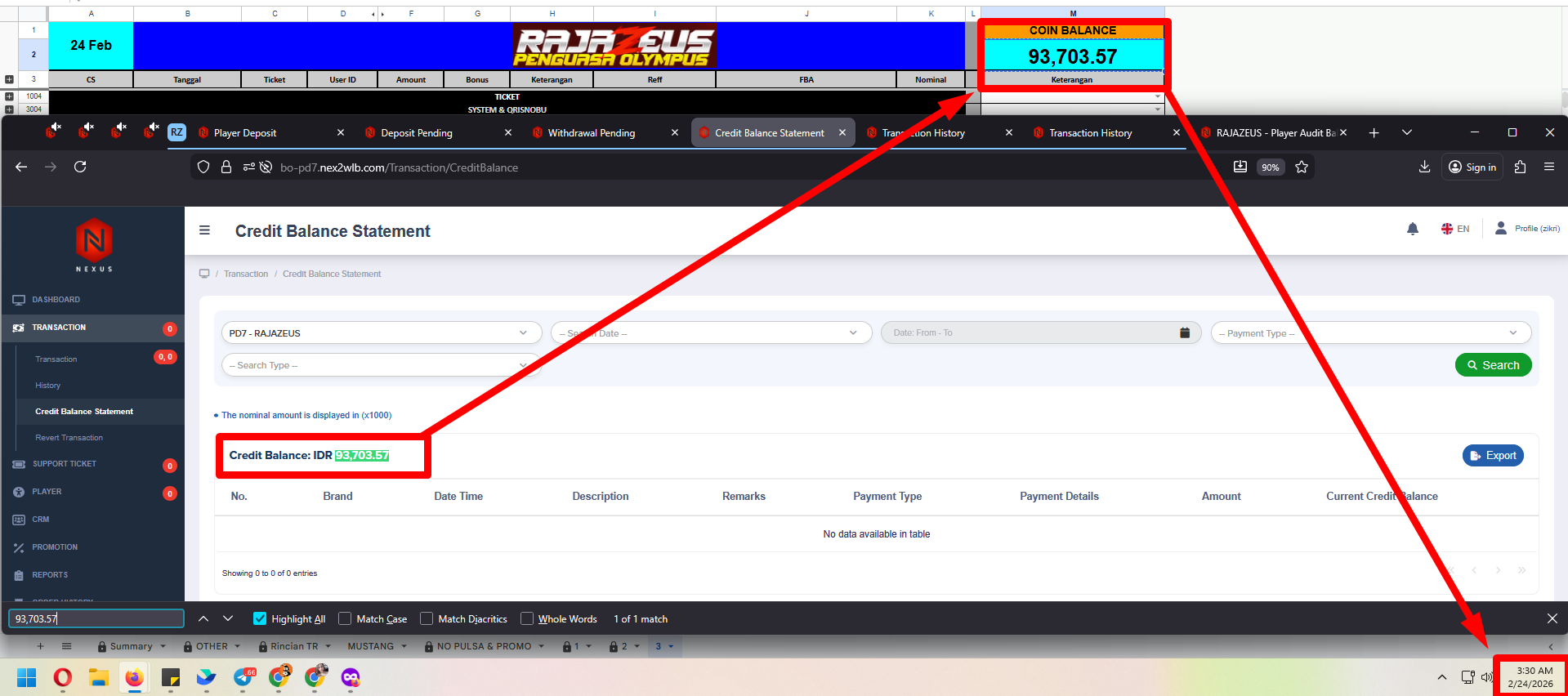
Task: Open Revert Transaction submenu item
Action: point(69,438)
